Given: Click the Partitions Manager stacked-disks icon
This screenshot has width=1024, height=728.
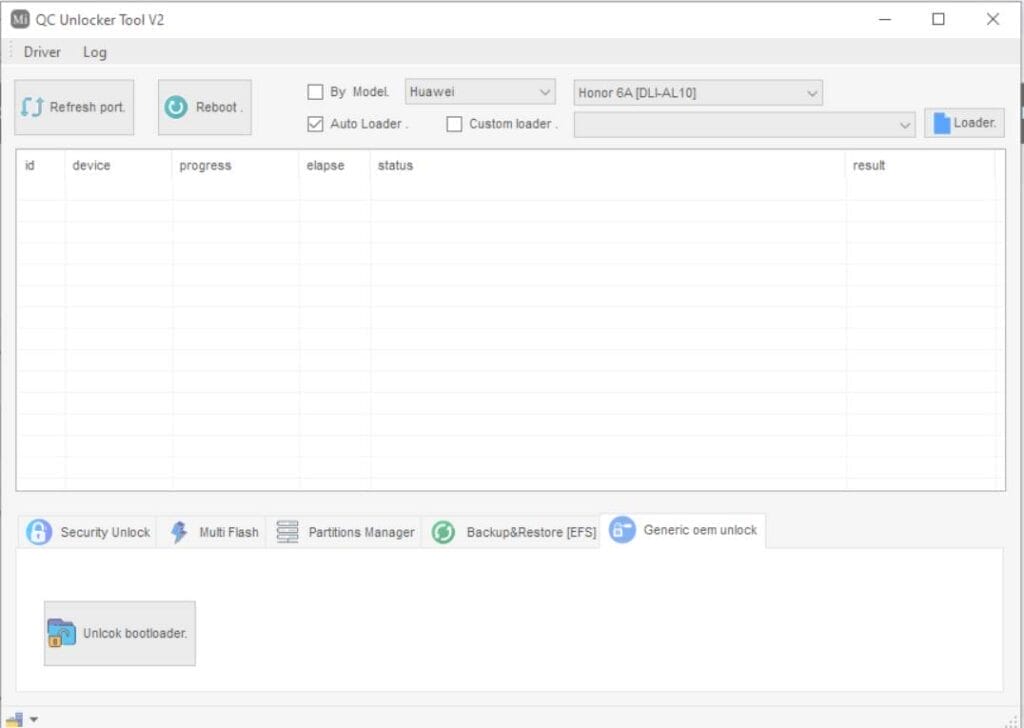Looking at the screenshot, I should 288,532.
